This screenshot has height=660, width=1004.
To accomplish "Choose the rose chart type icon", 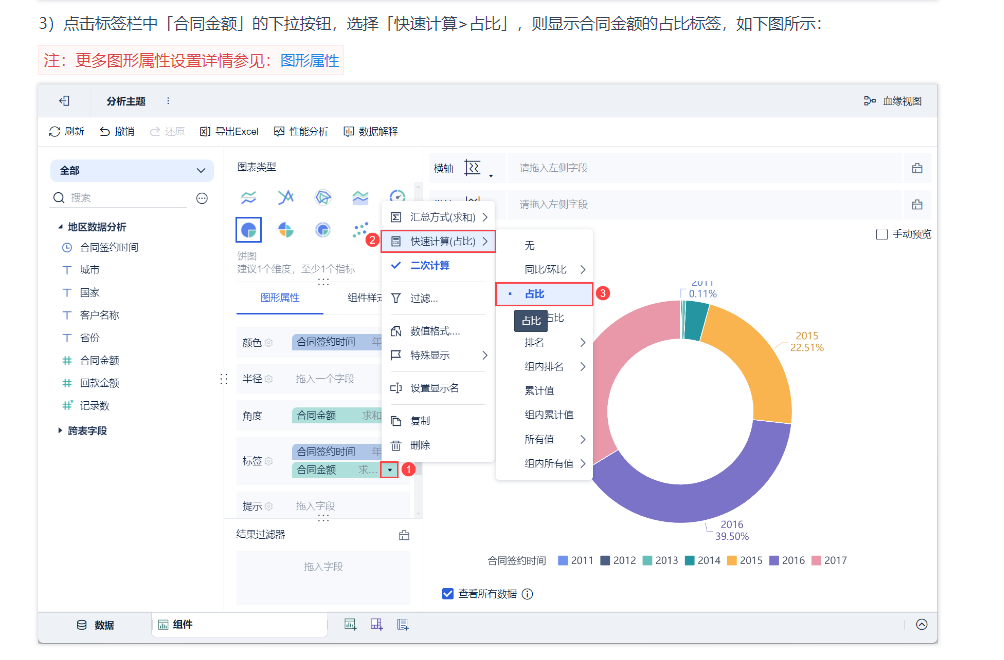I will click(286, 229).
